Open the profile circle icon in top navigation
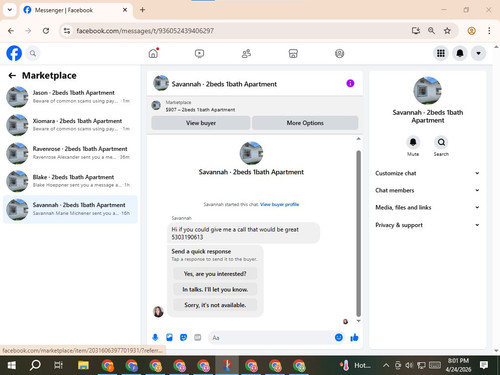Viewport: 500px width, 375px height. (x=339, y=54)
